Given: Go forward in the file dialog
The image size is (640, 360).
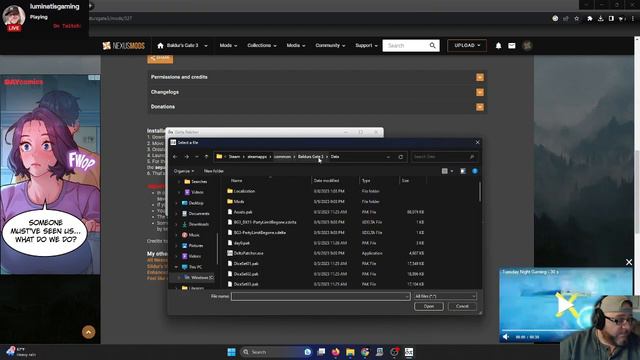Looking at the screenshot, I should coord(186,157).
